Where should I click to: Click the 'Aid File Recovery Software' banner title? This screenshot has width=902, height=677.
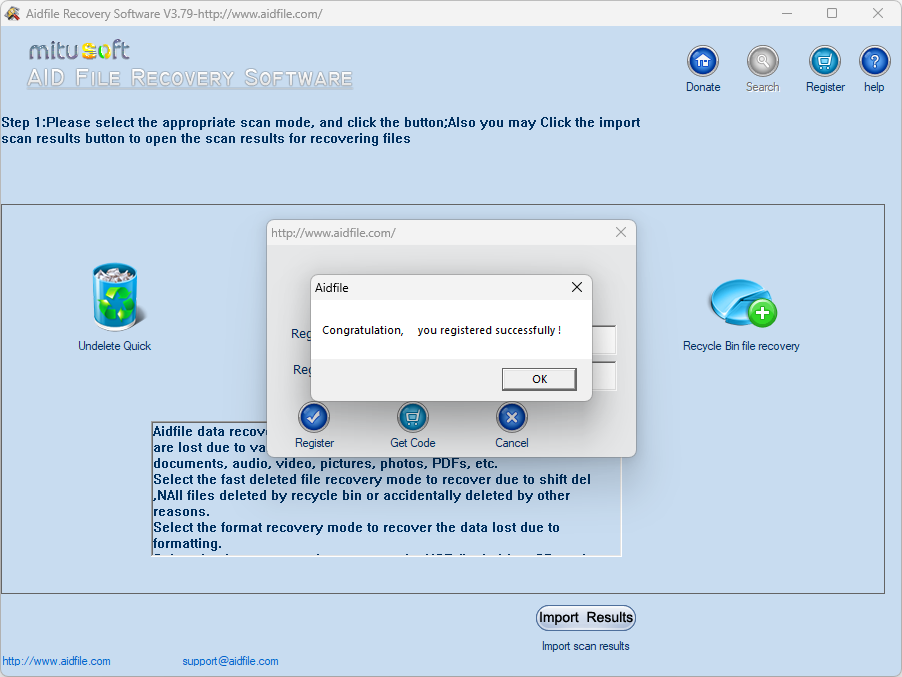[190, 78]
